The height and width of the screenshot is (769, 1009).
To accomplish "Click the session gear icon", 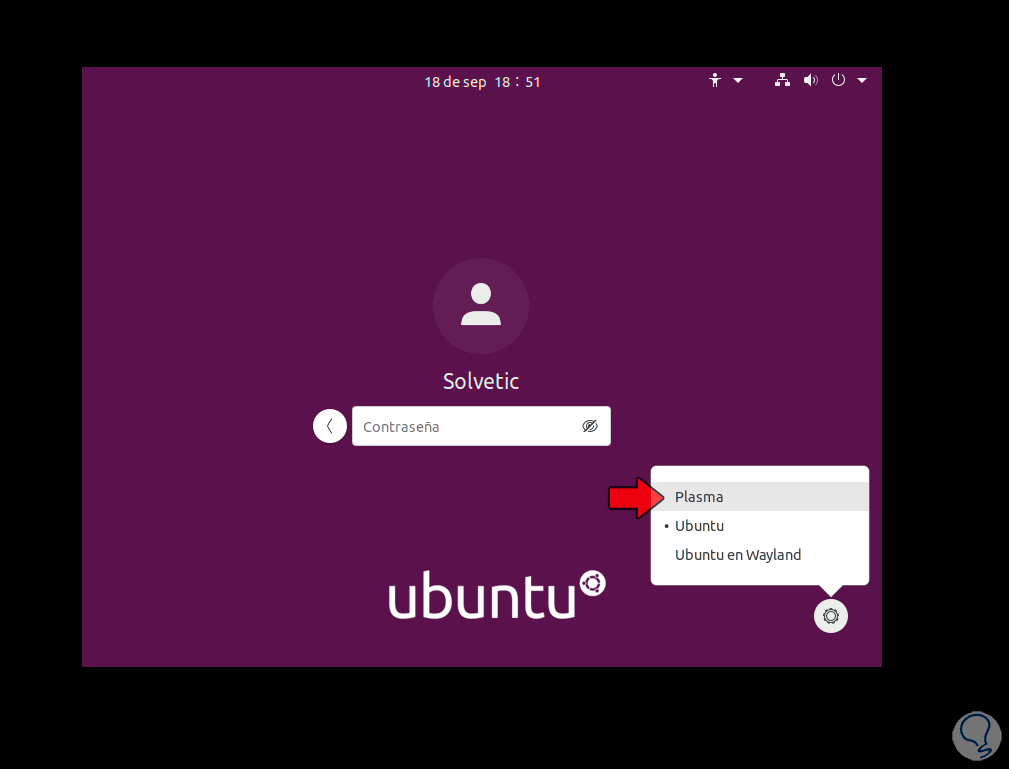I will point(831,616).
